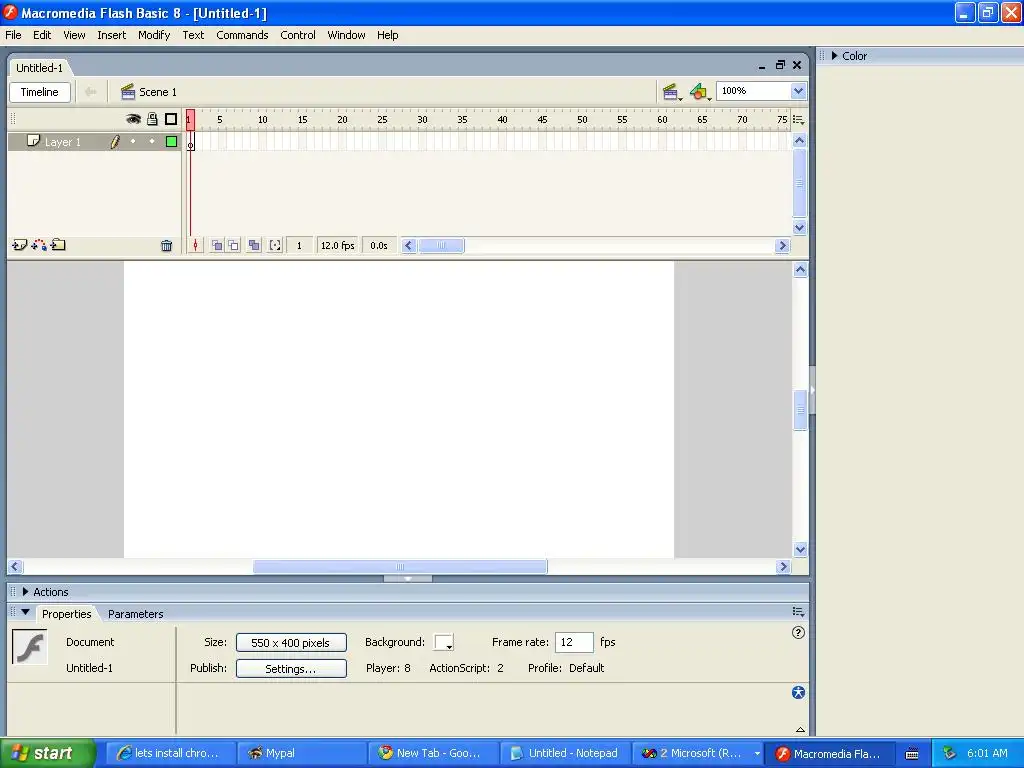The image size is (1024, 768).
Task: Open the Text menu
Action: click(x=193, y=35)
